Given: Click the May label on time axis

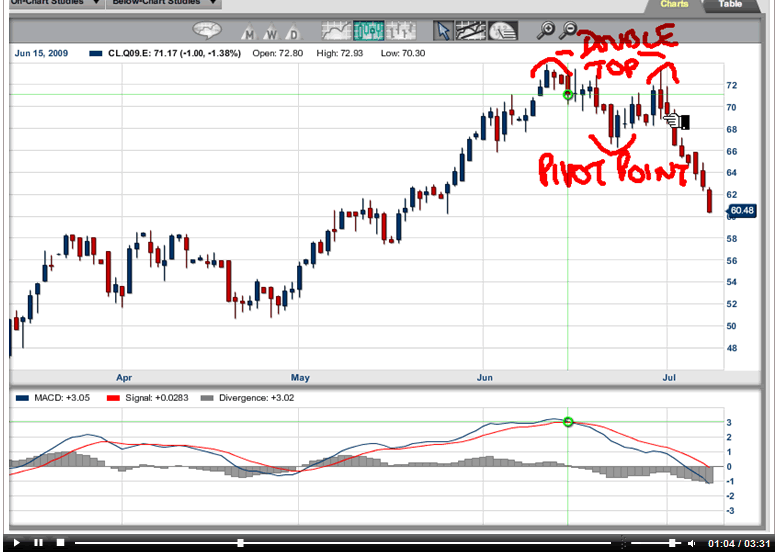Looking at the screenshot, I should click(300, 378).
